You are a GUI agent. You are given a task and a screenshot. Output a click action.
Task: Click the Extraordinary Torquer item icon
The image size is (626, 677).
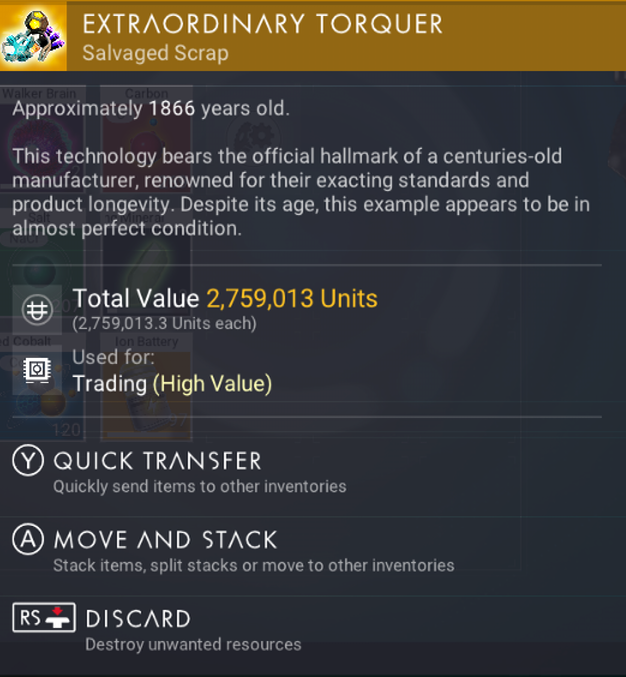pos(33,36)
